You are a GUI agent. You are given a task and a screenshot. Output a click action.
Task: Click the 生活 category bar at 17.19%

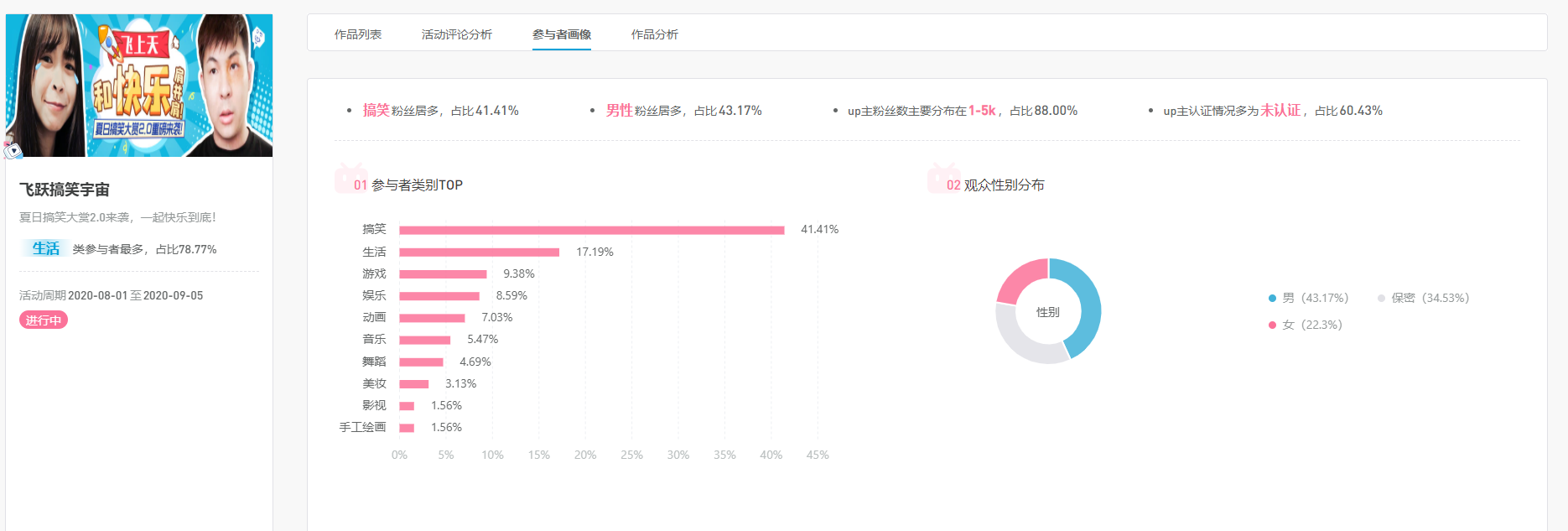pyautogui.click(x=480, y=252)
